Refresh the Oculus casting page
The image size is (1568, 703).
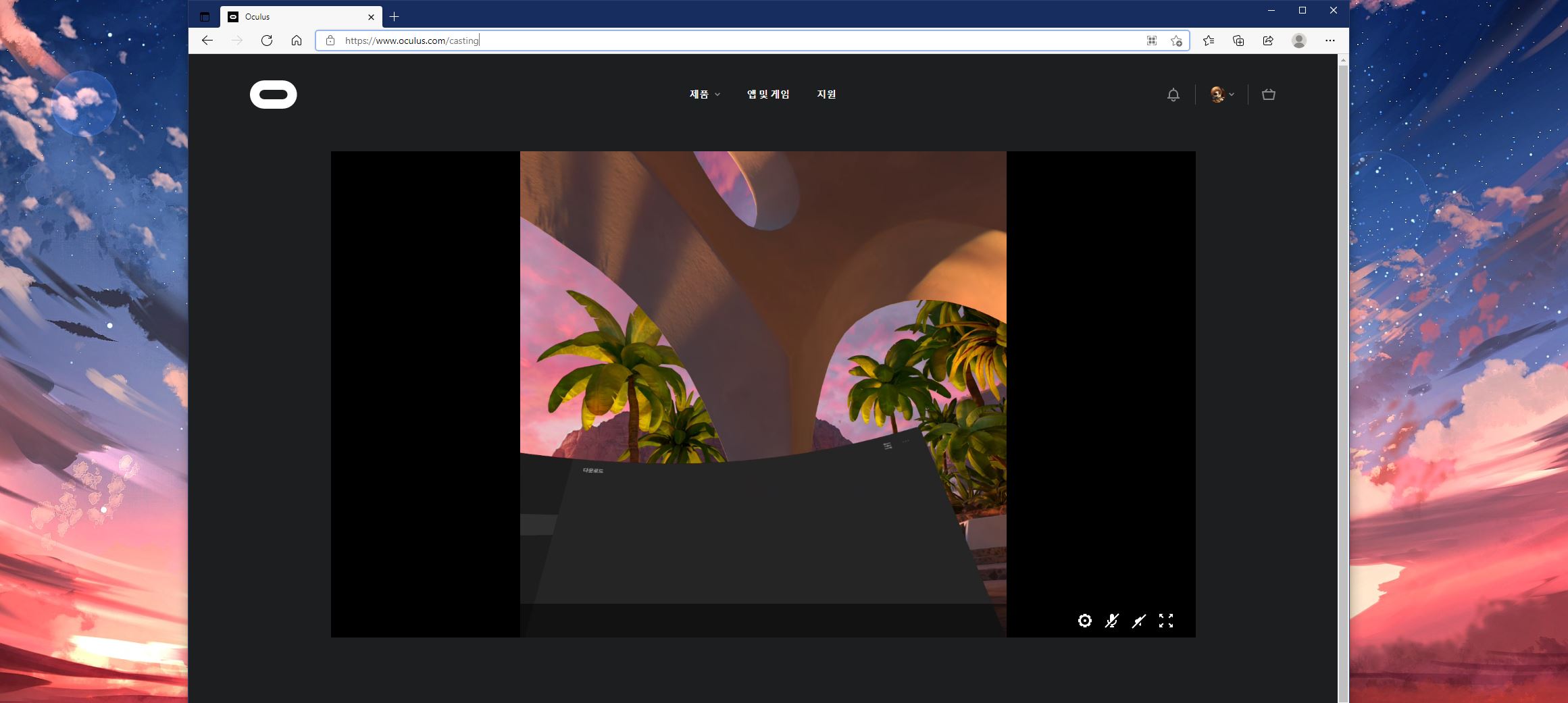click(267, 41)
